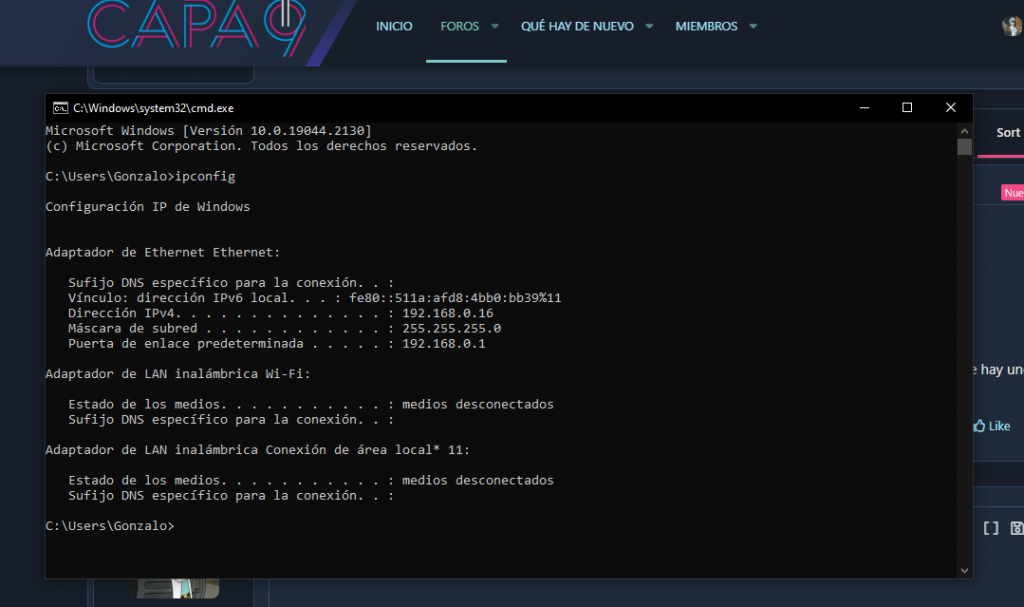
Task: Click 'Adaptador de LAN inalámbrica Wi-Fi:' heading
Action: [x=178, y=374]
